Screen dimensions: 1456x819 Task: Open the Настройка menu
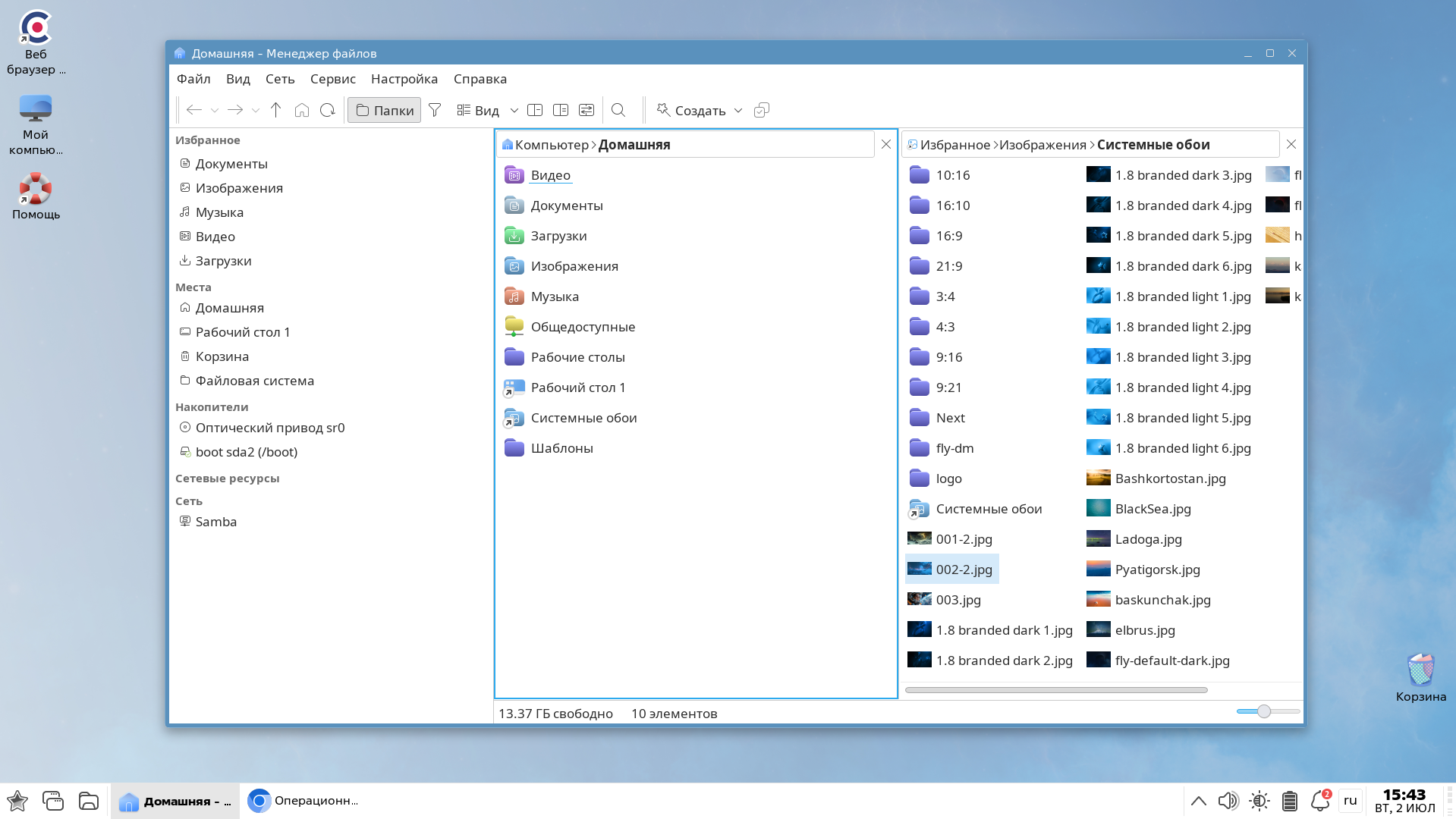pos(404,79)
